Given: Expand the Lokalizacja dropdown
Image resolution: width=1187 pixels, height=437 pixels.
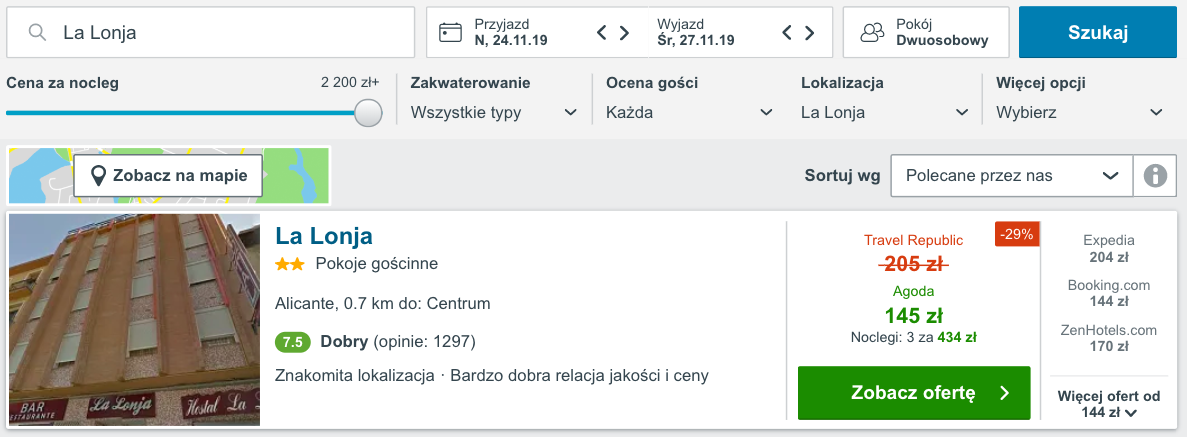Looking at the screenshot, I should coord(885,113).
